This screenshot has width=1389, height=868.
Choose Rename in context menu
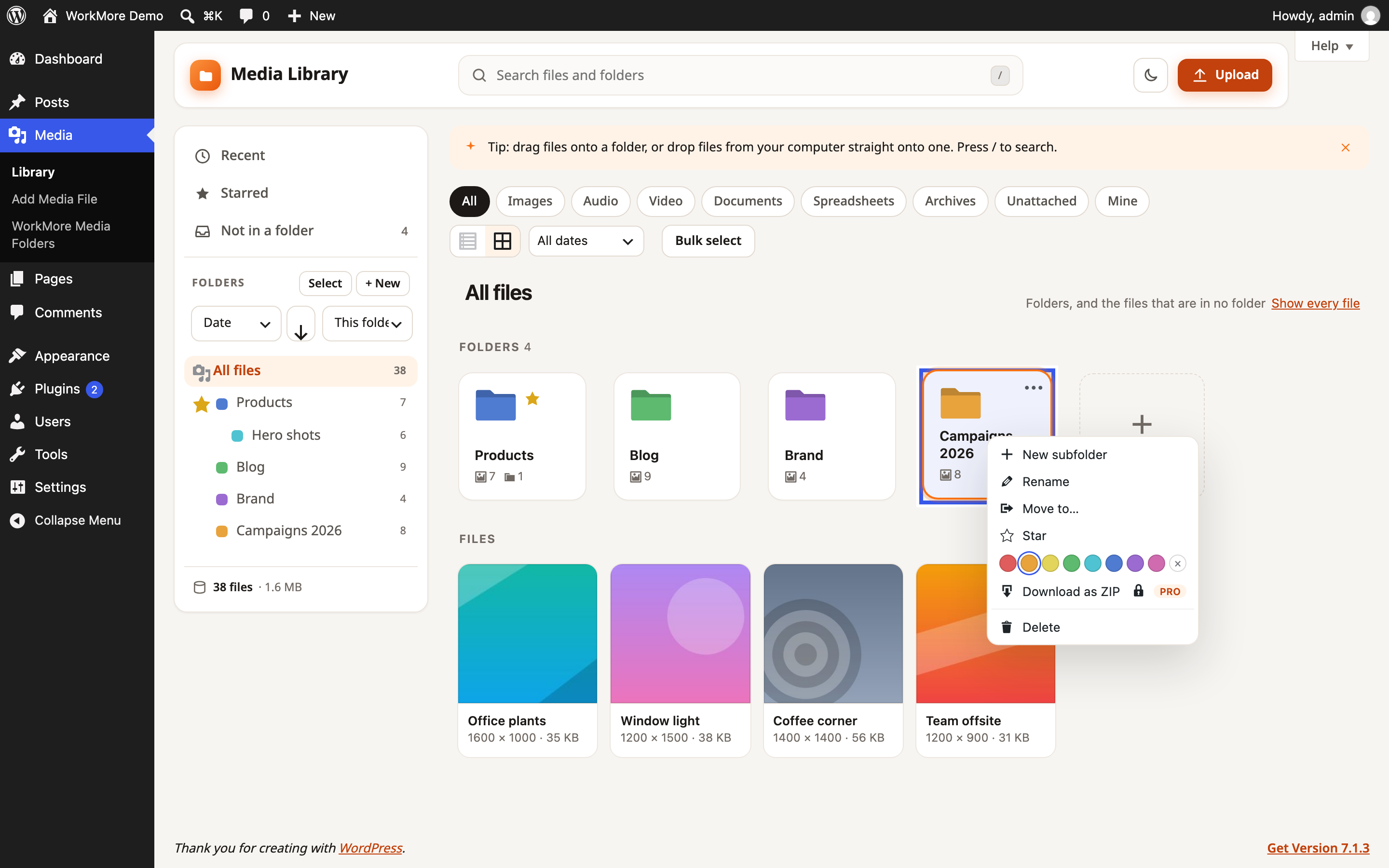tap(1092, 482)
